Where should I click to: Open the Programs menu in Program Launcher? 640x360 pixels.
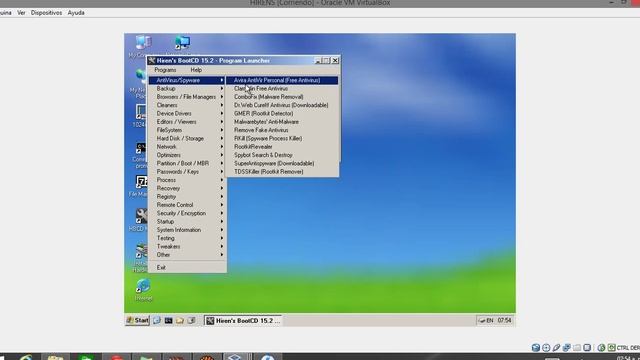click(x=165, y=70)
